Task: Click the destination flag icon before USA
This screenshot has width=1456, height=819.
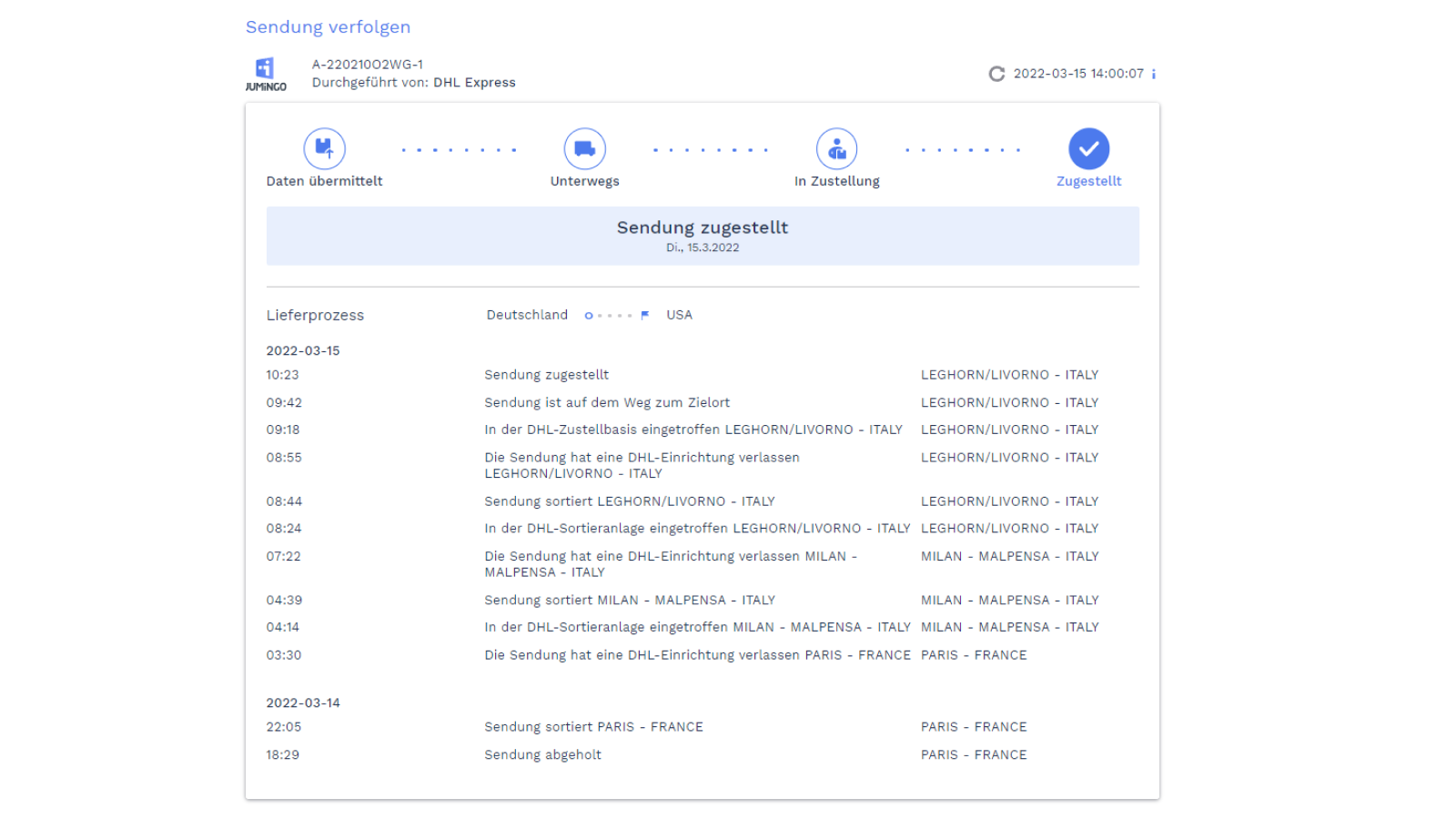Action: coord(644,315)
